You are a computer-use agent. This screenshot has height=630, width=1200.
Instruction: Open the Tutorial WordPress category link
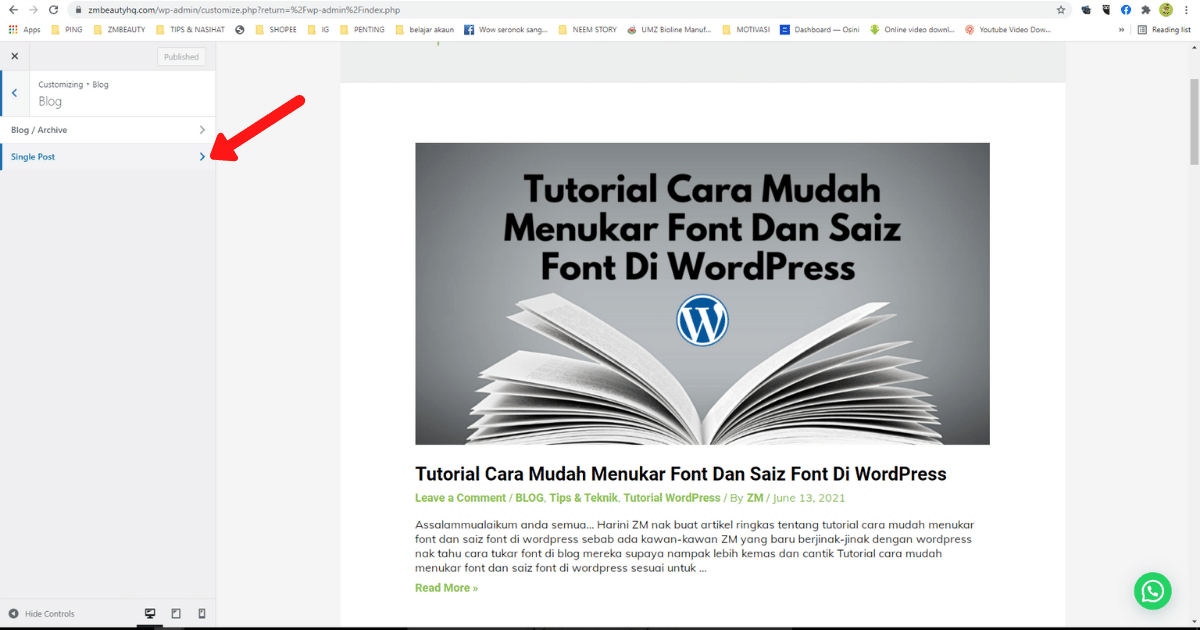coord(671,498)
